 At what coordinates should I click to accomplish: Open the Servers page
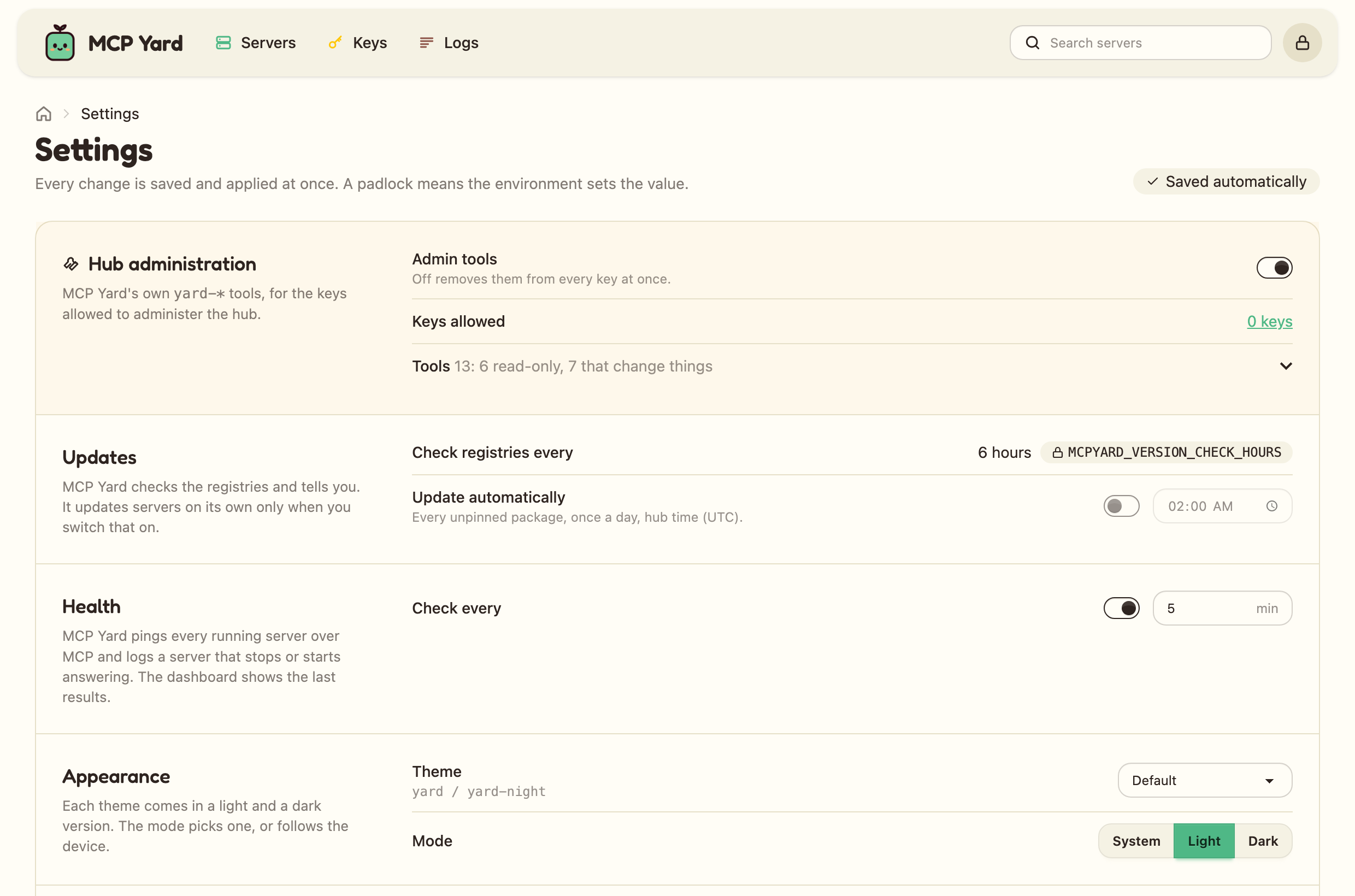click(x=256, y=43)
